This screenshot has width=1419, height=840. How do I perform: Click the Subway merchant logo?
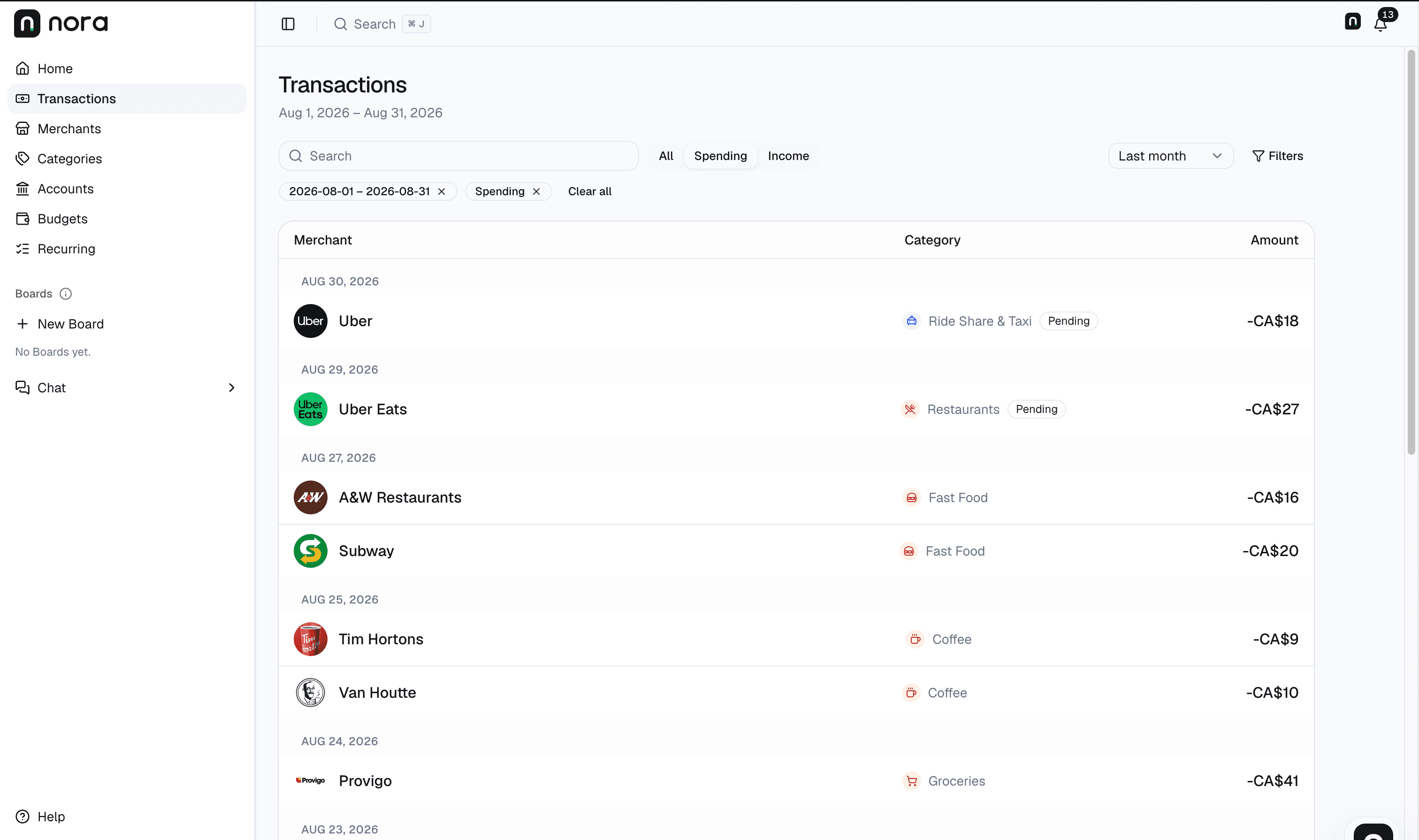click(310, 551)
